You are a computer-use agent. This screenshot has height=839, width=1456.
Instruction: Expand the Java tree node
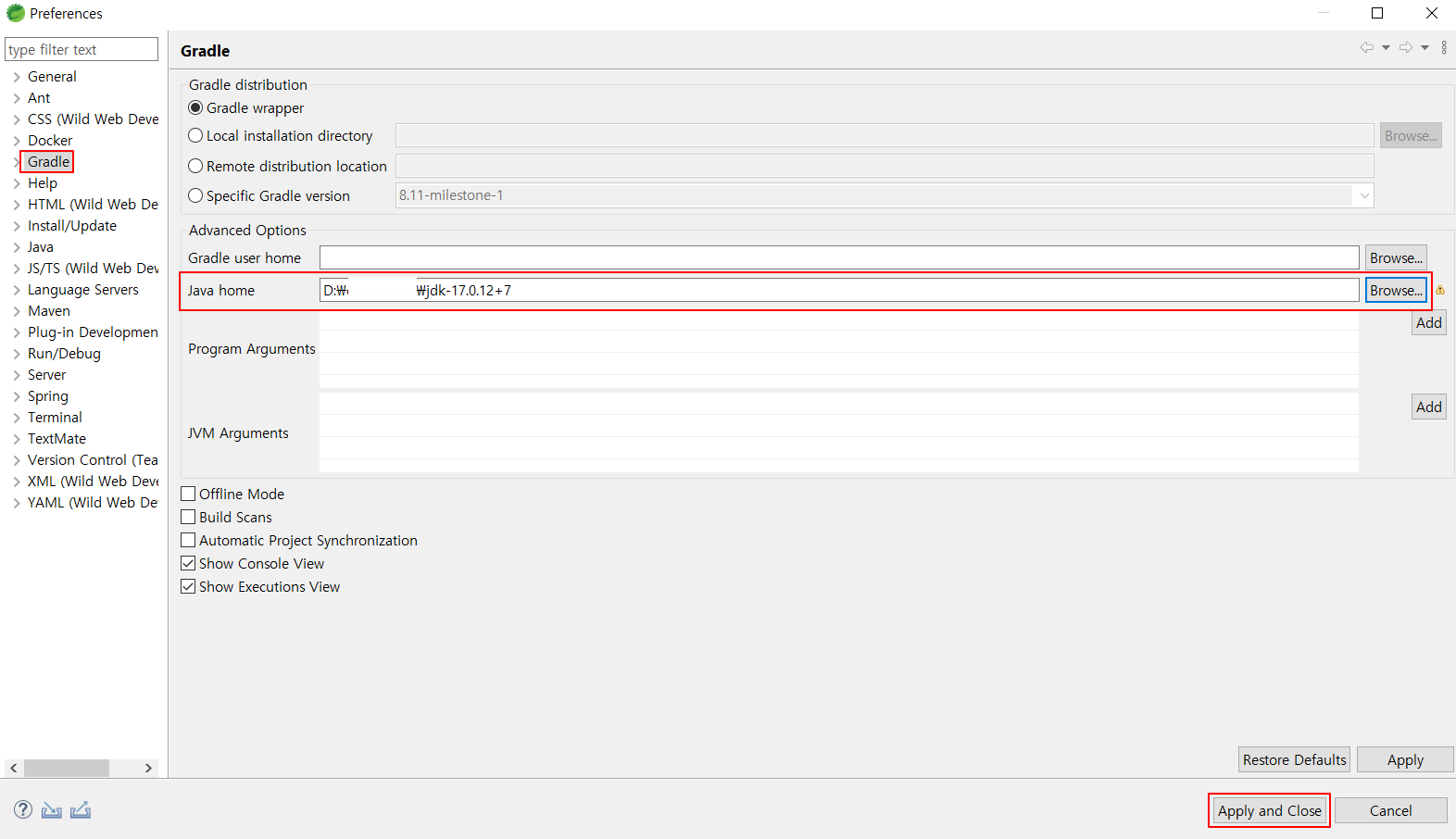pyautogui.click(x=17, y=247)
